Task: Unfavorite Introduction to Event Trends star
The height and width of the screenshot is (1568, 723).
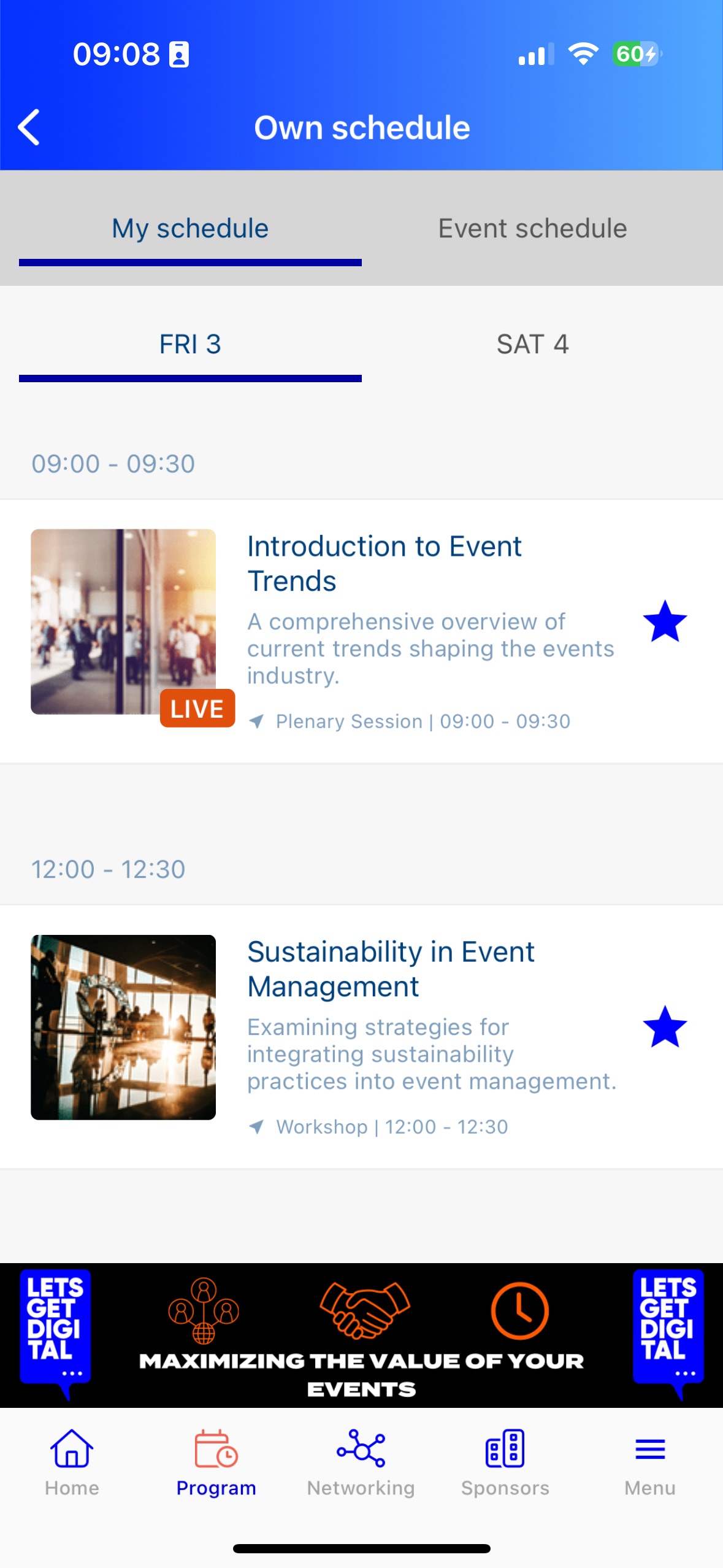Action: point(665,622)
